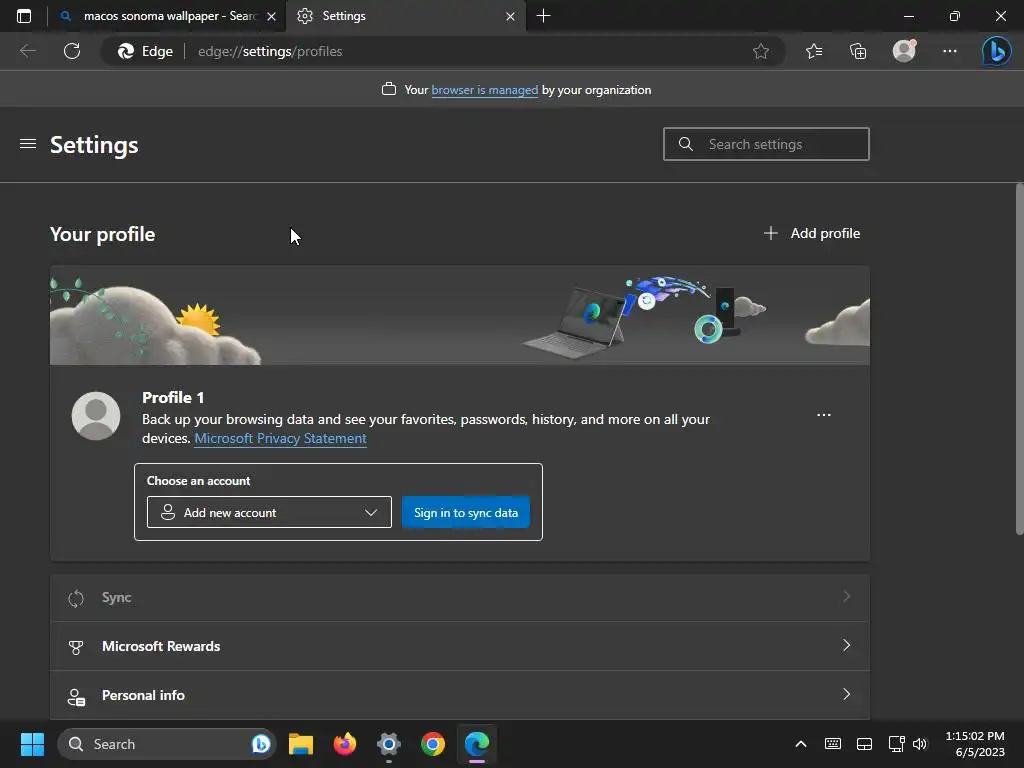Viewport: 1024px width, 768px height.
Task: Open Profile 1 more options ellipsis
Action: click(824, 415)
